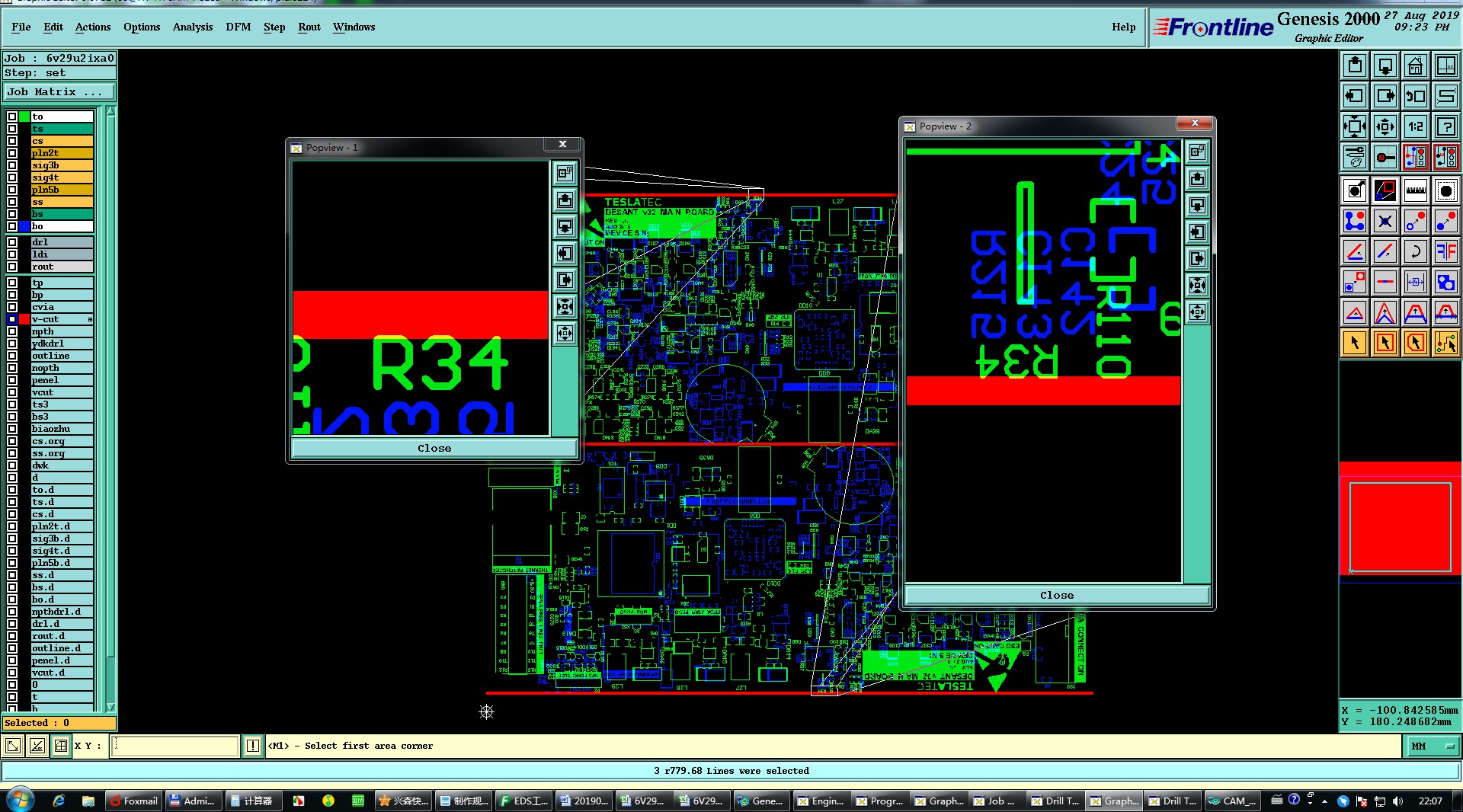
Task: Click the delete X feature icon
Action: coord(1385,221)
